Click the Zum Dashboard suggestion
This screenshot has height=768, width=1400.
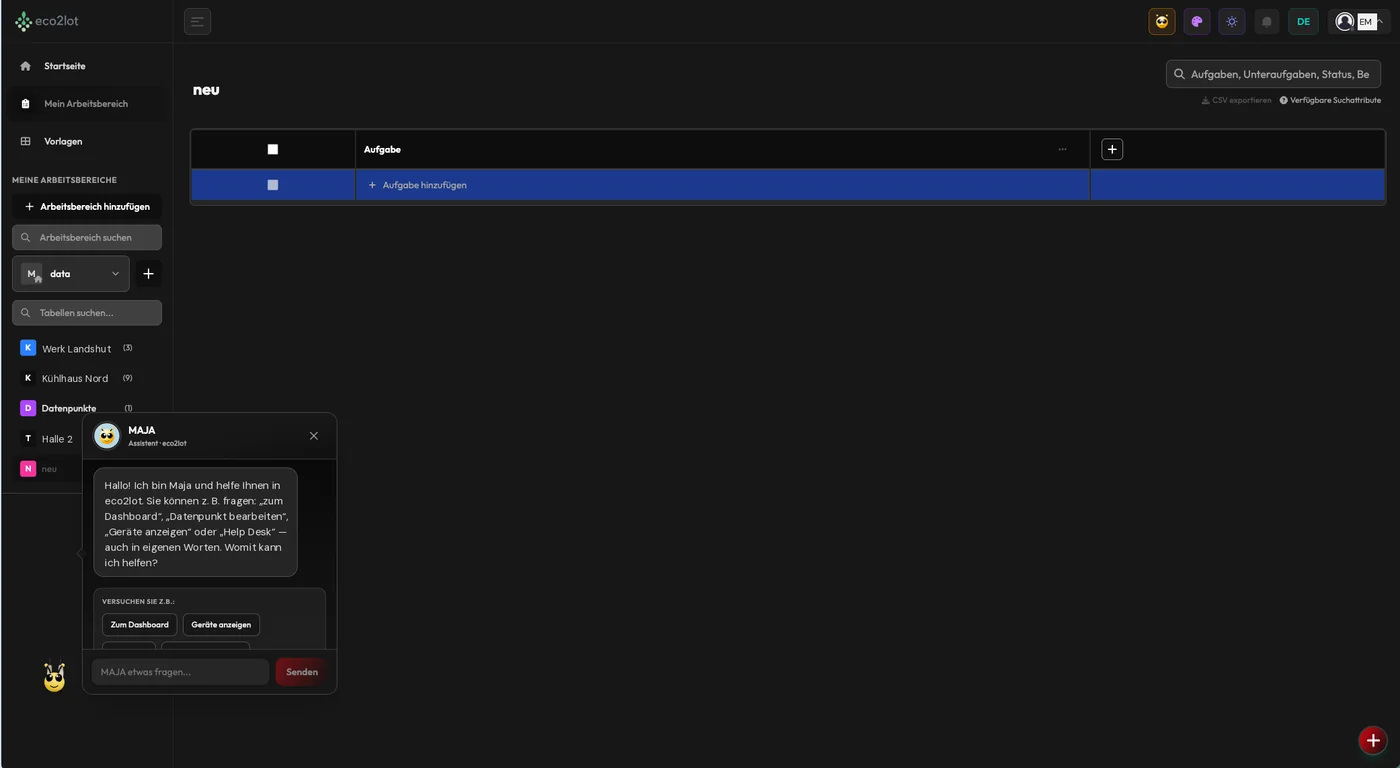click(140, 625)
